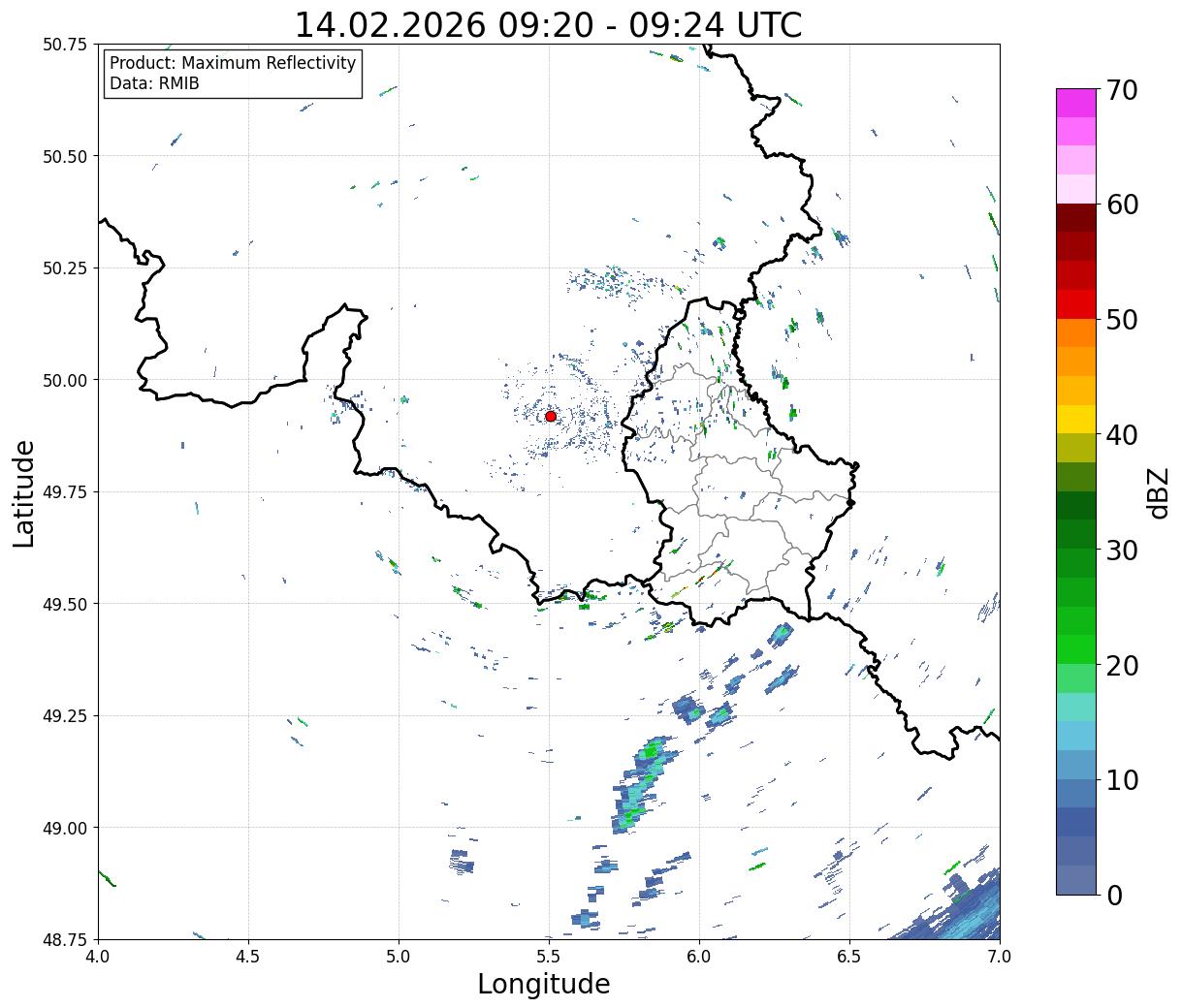Click the magenta top colorbar swatch
Screen dimensions: 1182x1008
1076,103
